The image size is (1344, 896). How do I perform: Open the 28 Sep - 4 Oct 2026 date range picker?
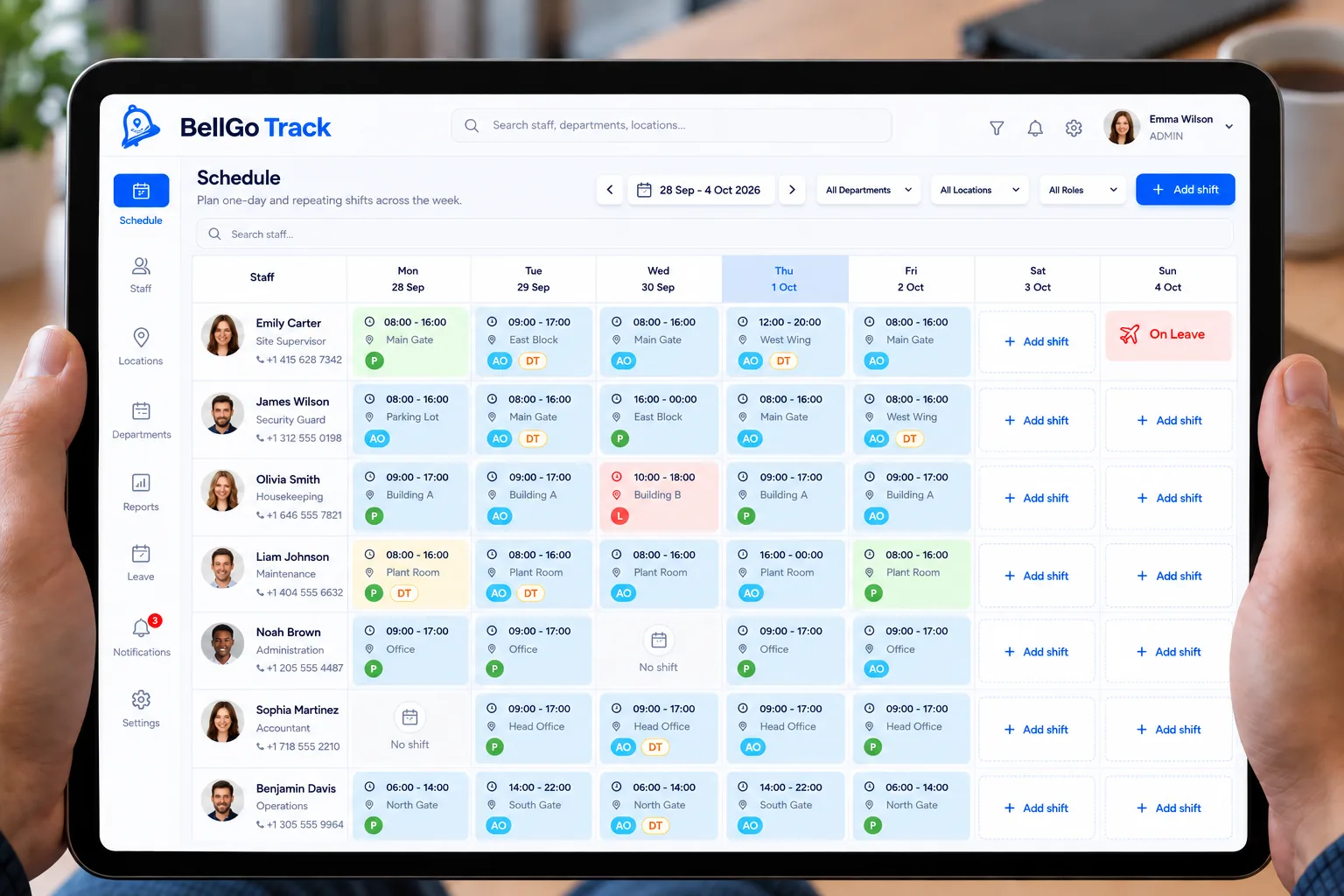tap(701, 190)
